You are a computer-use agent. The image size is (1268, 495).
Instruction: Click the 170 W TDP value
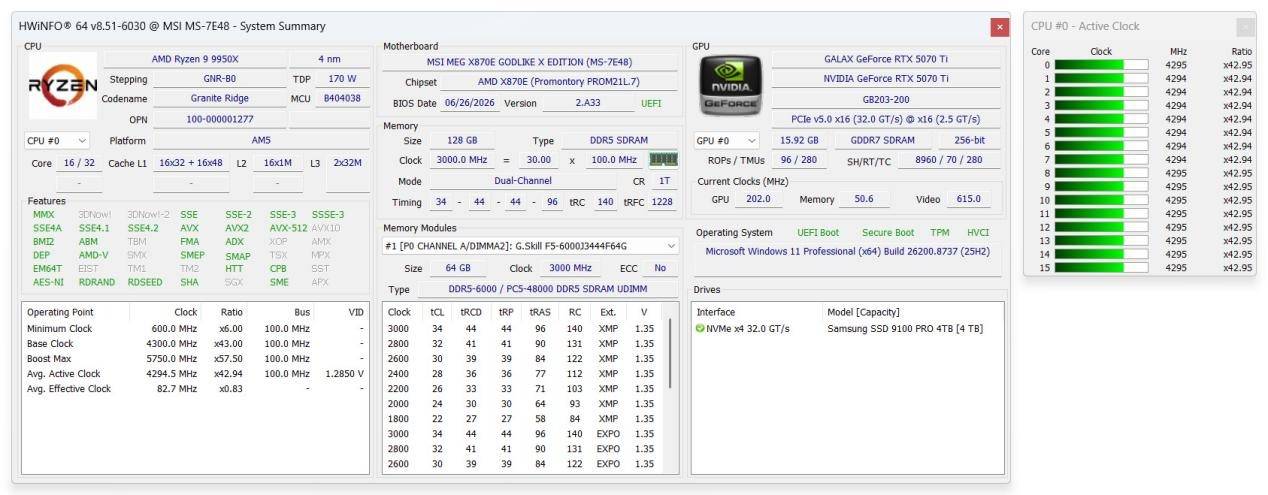[x=342, y=79]
